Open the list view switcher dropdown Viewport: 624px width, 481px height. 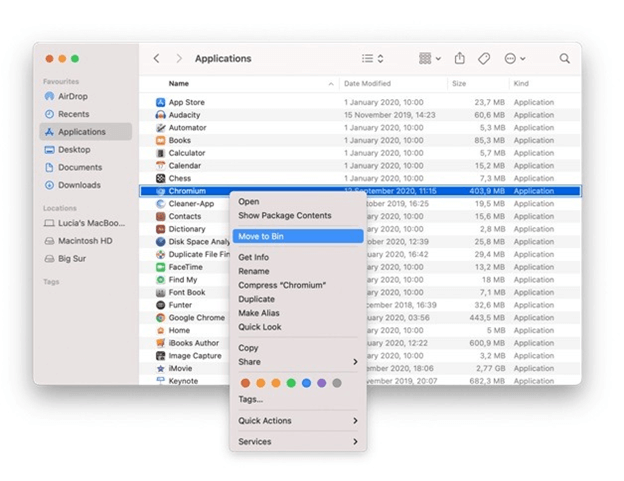(x=373, y=59)
